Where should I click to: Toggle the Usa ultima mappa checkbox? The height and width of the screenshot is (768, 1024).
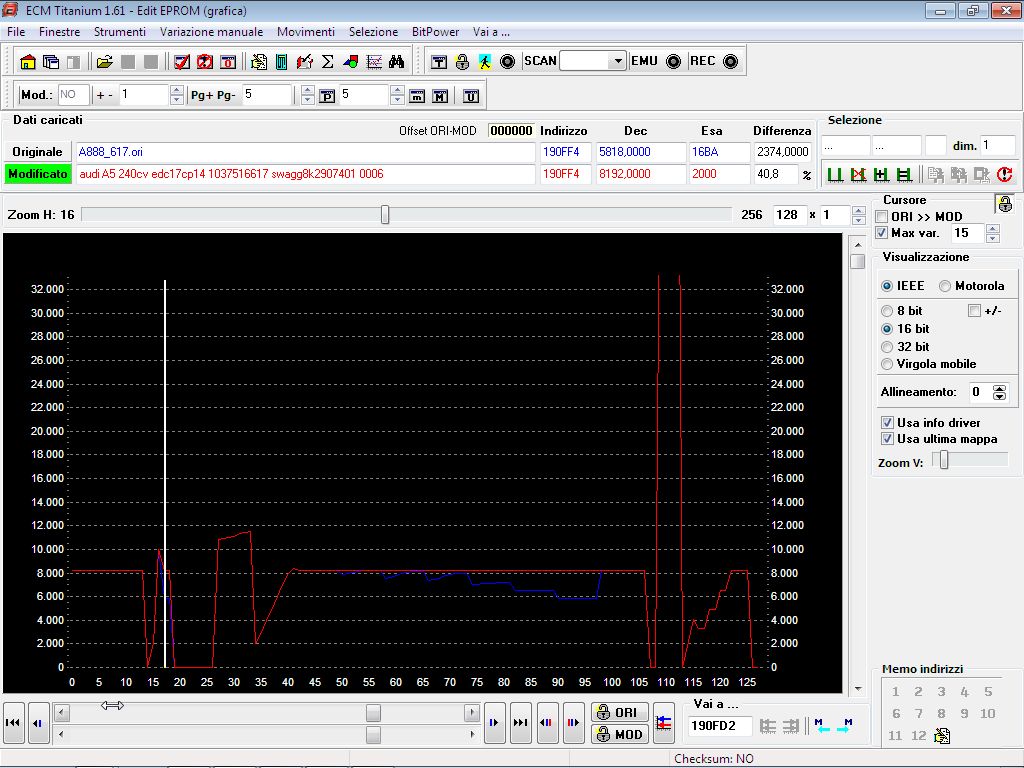point(887,439)
